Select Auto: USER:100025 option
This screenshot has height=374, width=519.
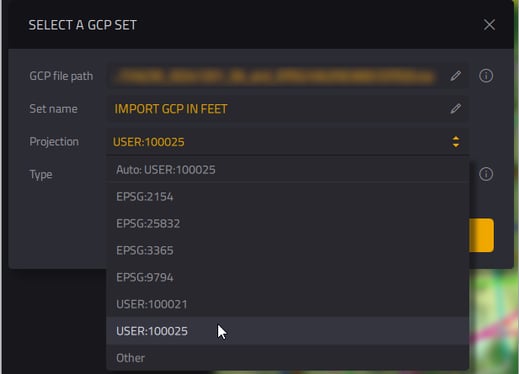pos(288,170)
